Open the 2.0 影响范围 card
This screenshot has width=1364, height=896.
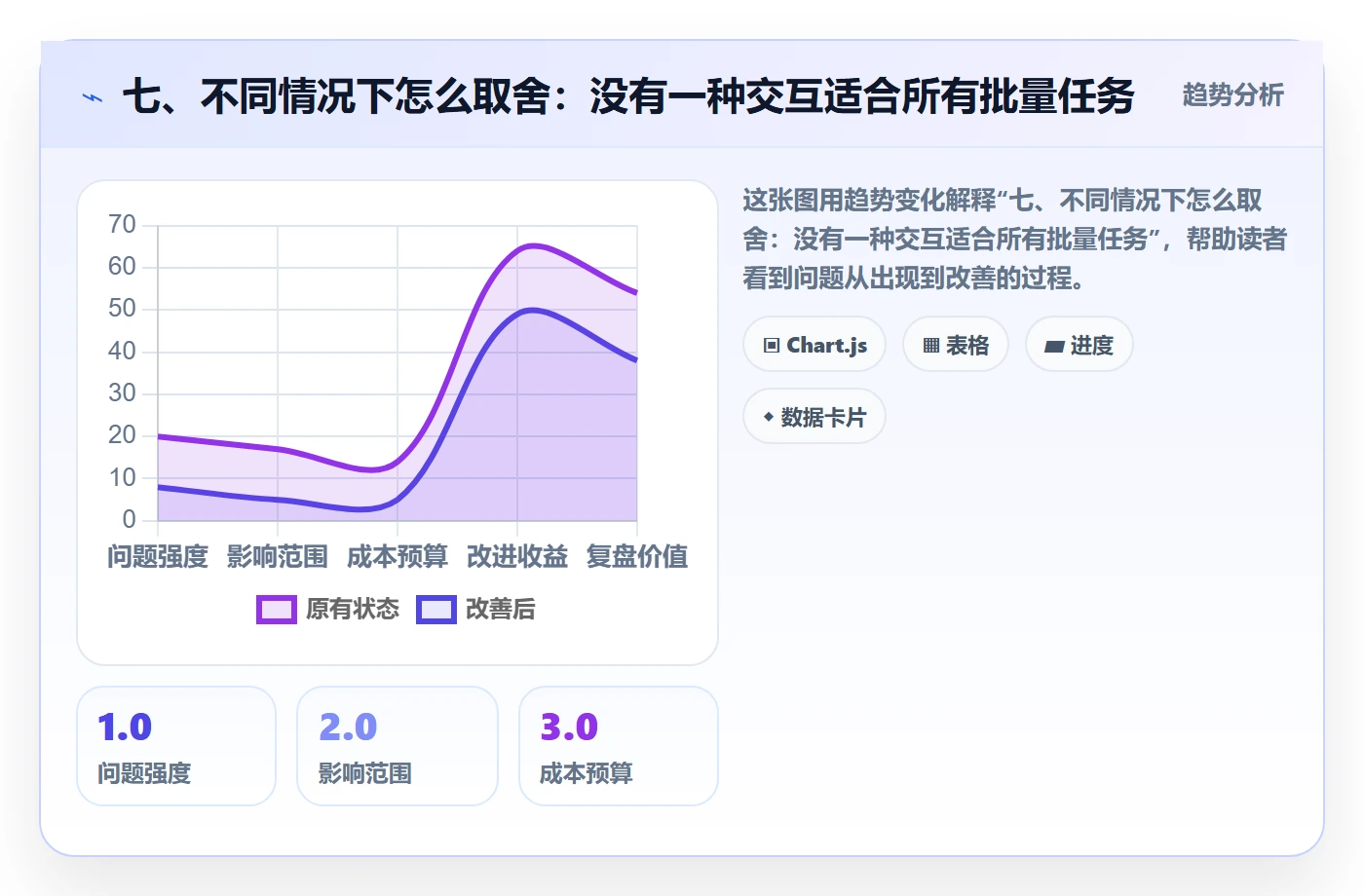tap(398, 746)
